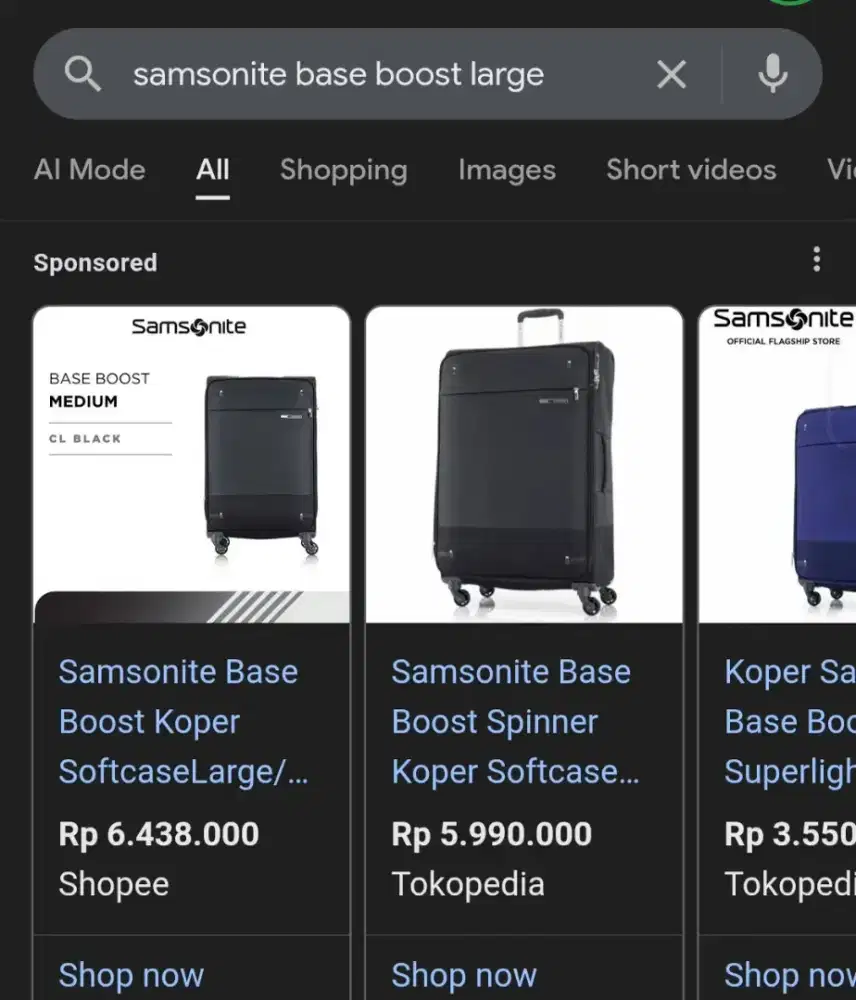The height and width of the screenshot is (1000, 856).
Task: Open the black spinner suitcase image
Action: (x=524, y=464)
